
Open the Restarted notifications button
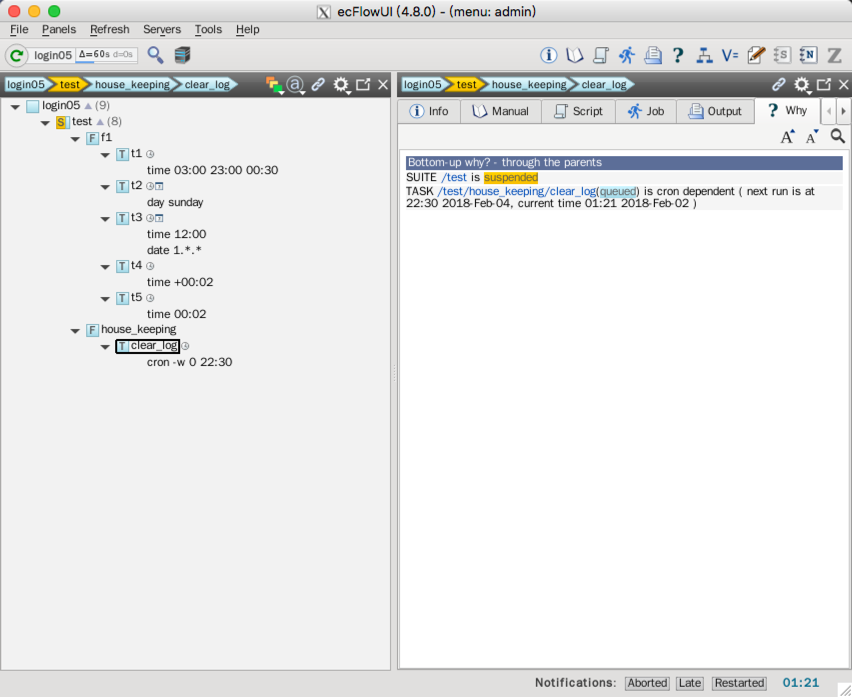[x=739, y=683]
